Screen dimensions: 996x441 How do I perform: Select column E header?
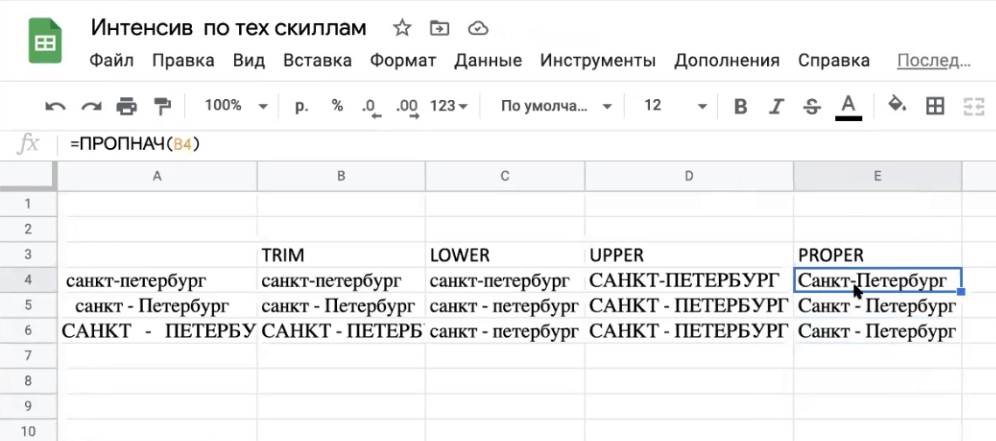point(877,176)
